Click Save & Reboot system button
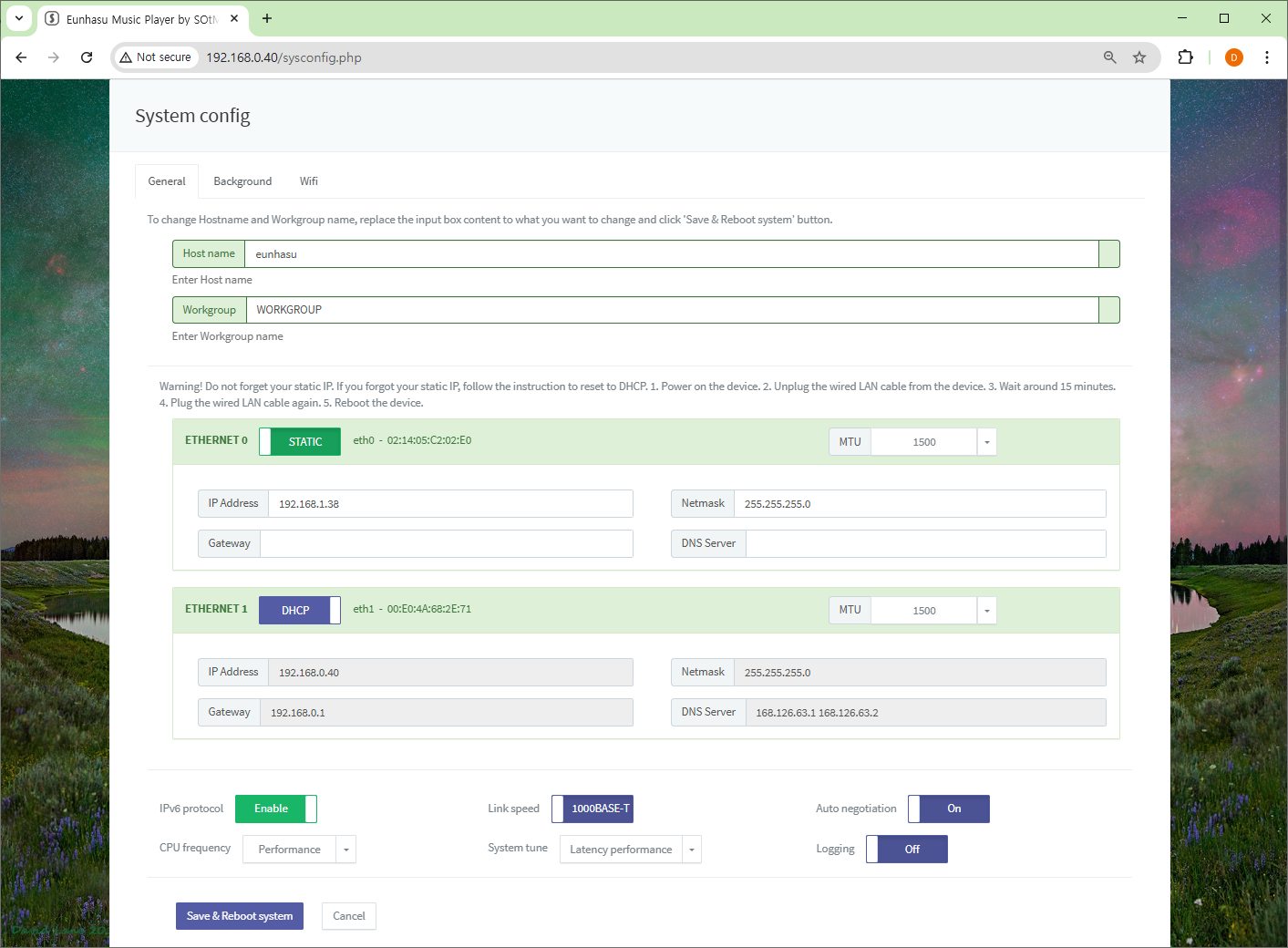The image size is (1288, 948). tap(240, 916)
